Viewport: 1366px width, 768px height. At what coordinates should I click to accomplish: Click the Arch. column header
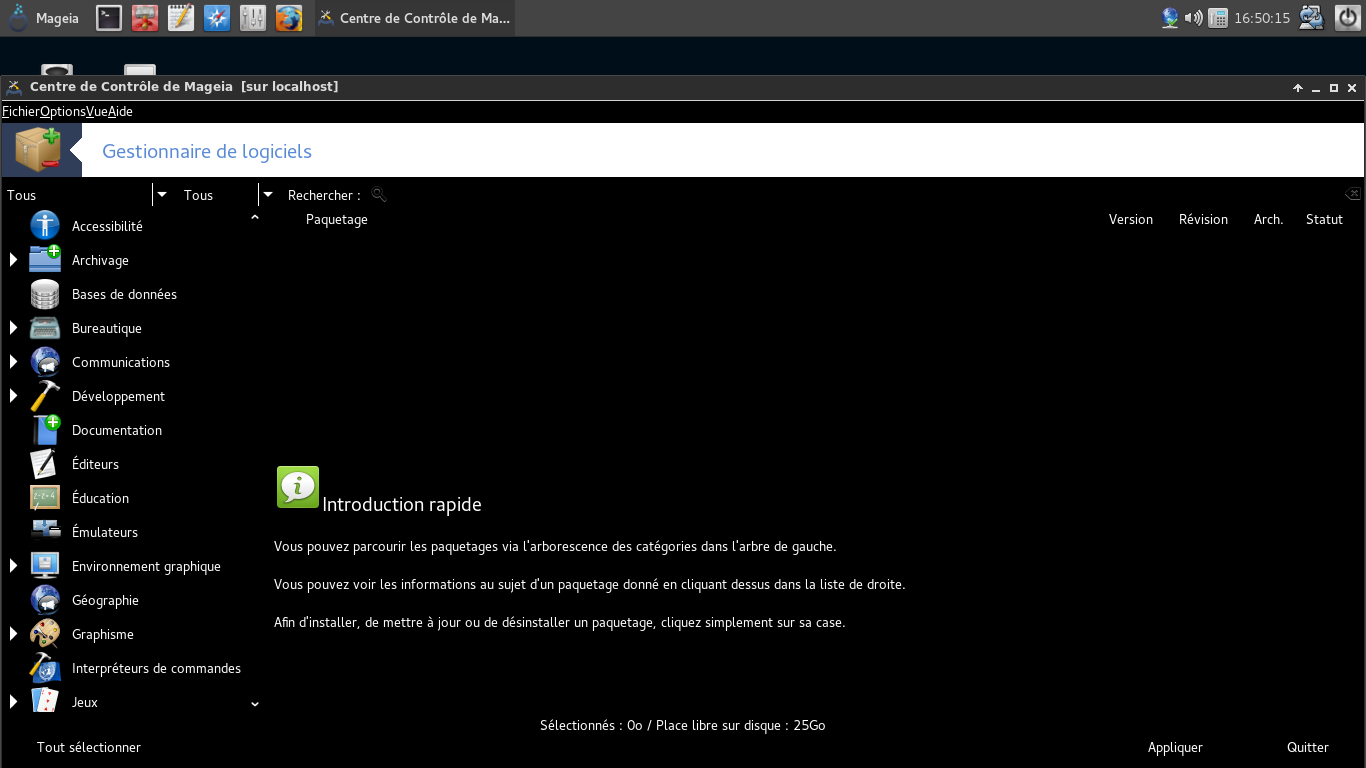click(1268, 219)
